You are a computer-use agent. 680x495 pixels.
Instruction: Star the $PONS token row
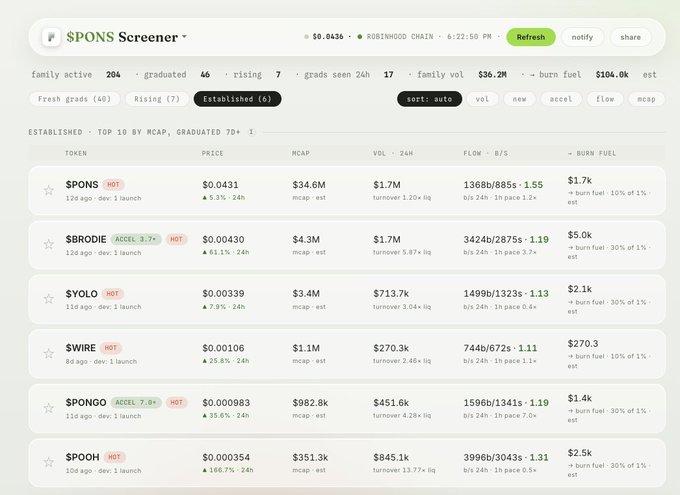click(x=49, y=190)
